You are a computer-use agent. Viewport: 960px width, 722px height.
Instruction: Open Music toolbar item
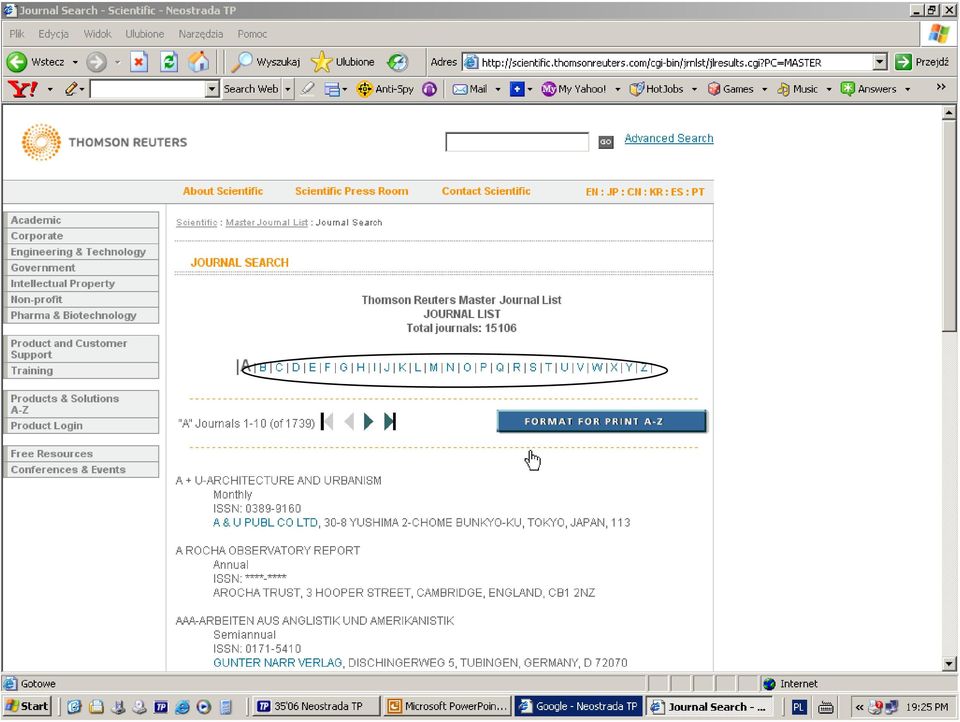[x=797, y=89]
